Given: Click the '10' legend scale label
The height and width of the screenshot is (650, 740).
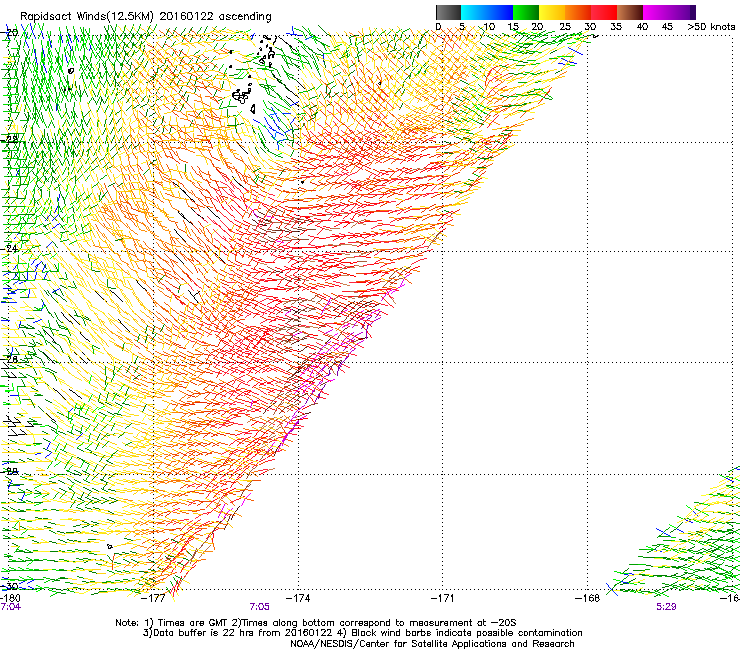Looking at the screenshot, I should coord(489,27).
